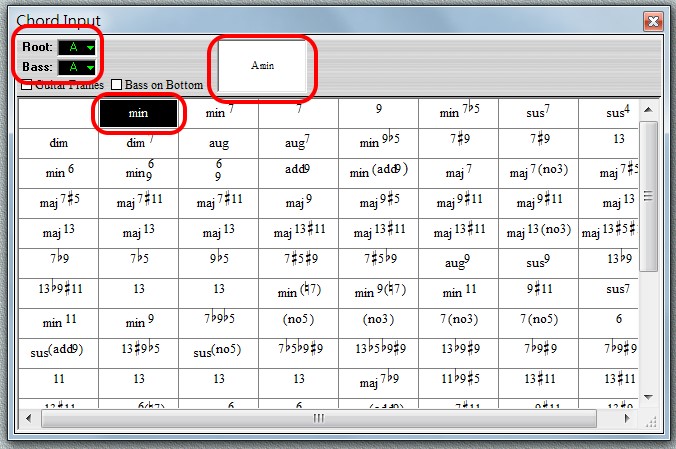This screenshot has width=676, height=449.
Task: Select the 7(no5) chord cell
Action: 538,323
